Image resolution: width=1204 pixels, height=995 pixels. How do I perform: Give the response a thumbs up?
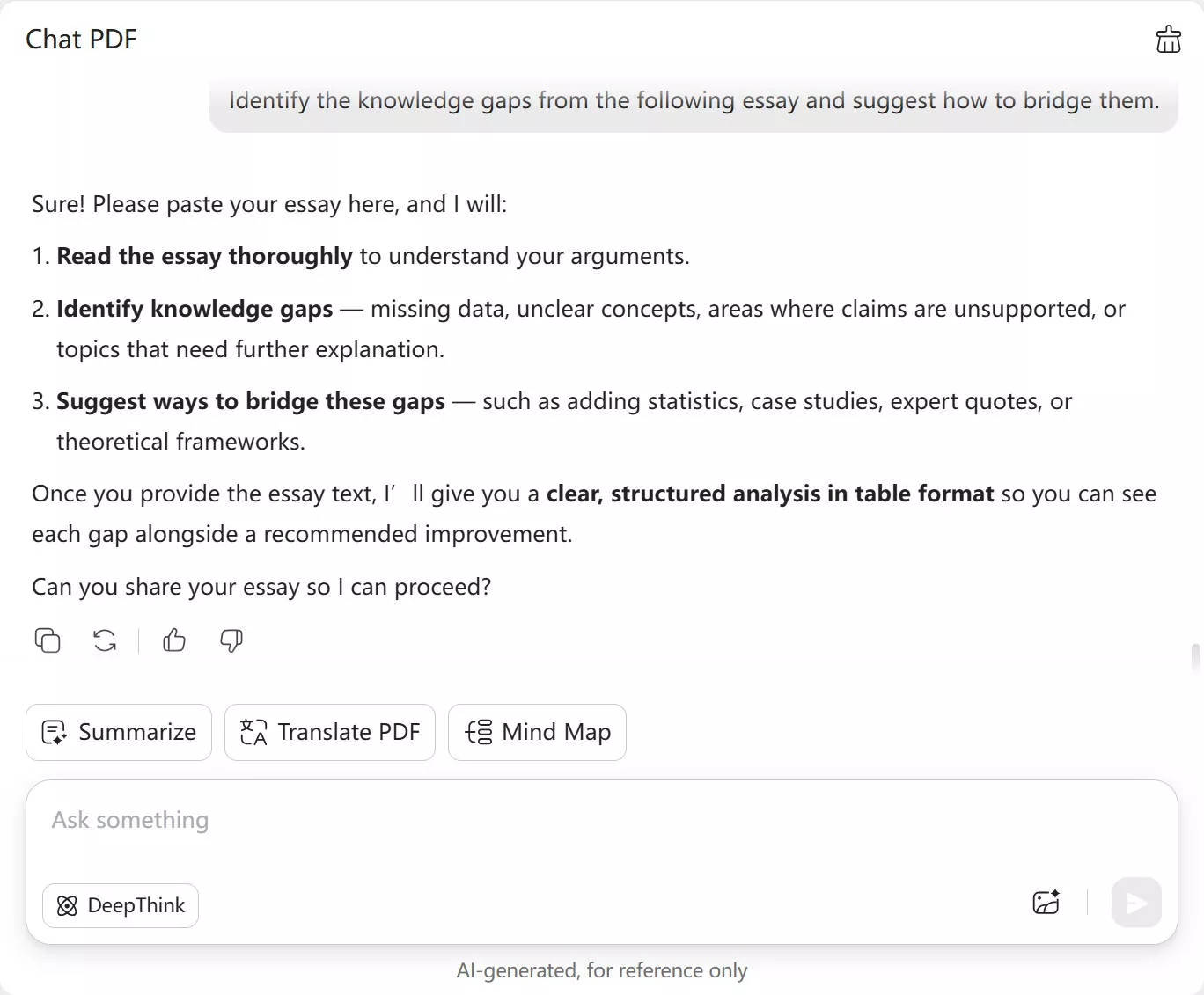coord(174,640)
